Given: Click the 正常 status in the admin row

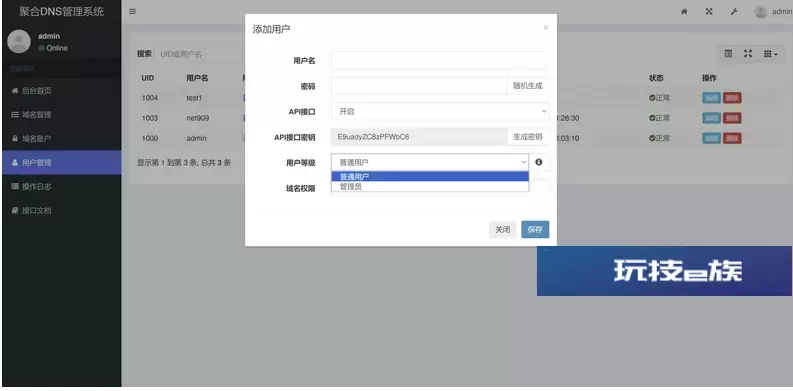Looking at the screenshot, I should tap(659, 139).
